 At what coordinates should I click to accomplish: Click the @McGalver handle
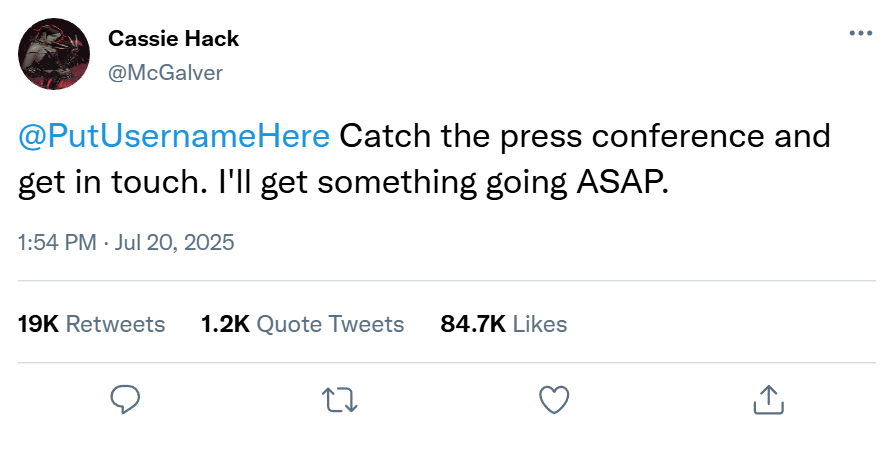[x=165, y=72]
